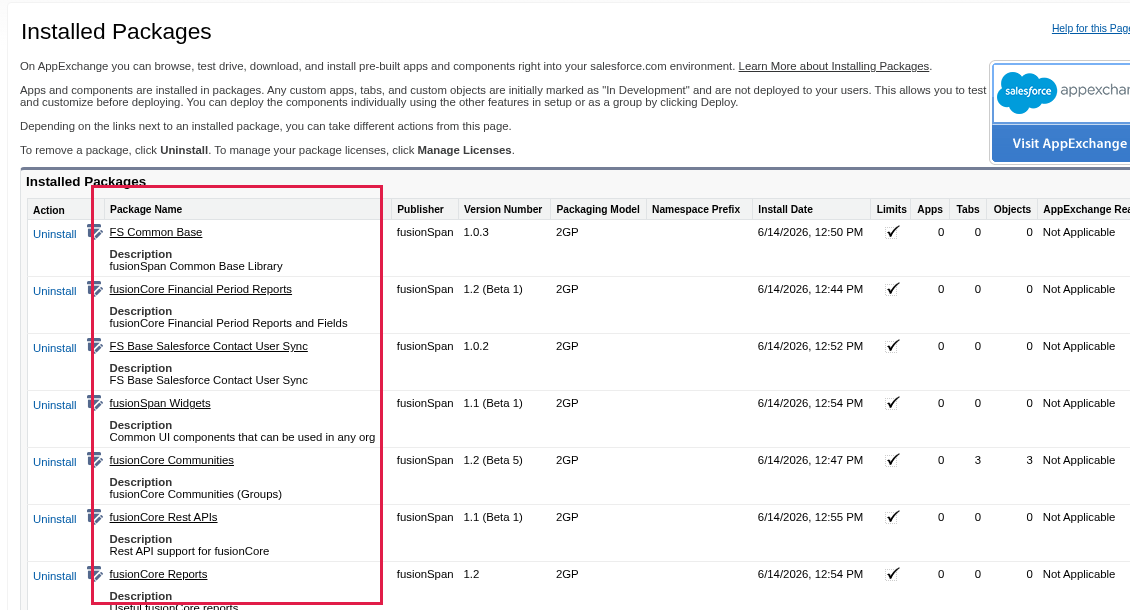The width and height of the screenshot is (1130, 610).
Task: Click the Tabs column header
Action: [x=968, y=209]
